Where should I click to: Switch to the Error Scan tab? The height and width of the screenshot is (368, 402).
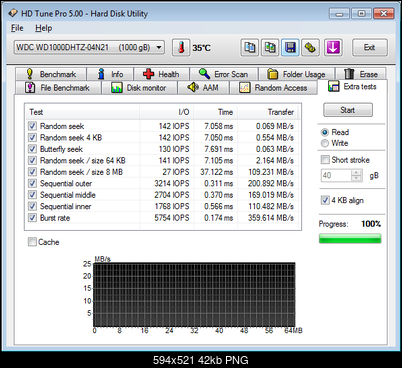pyautogui.click(x=224, y=74)
